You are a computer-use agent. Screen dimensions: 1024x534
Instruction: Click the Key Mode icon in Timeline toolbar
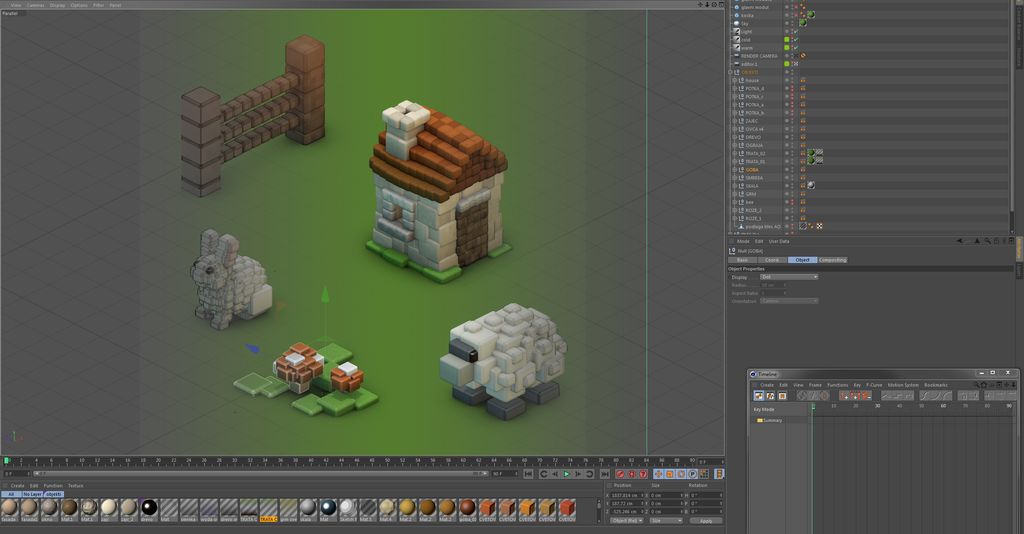pos(759,396)
